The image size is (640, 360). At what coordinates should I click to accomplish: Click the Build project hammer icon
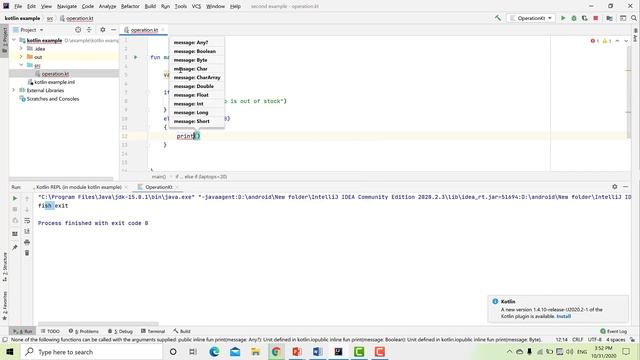pyautogui.click(x=498, y=18)
